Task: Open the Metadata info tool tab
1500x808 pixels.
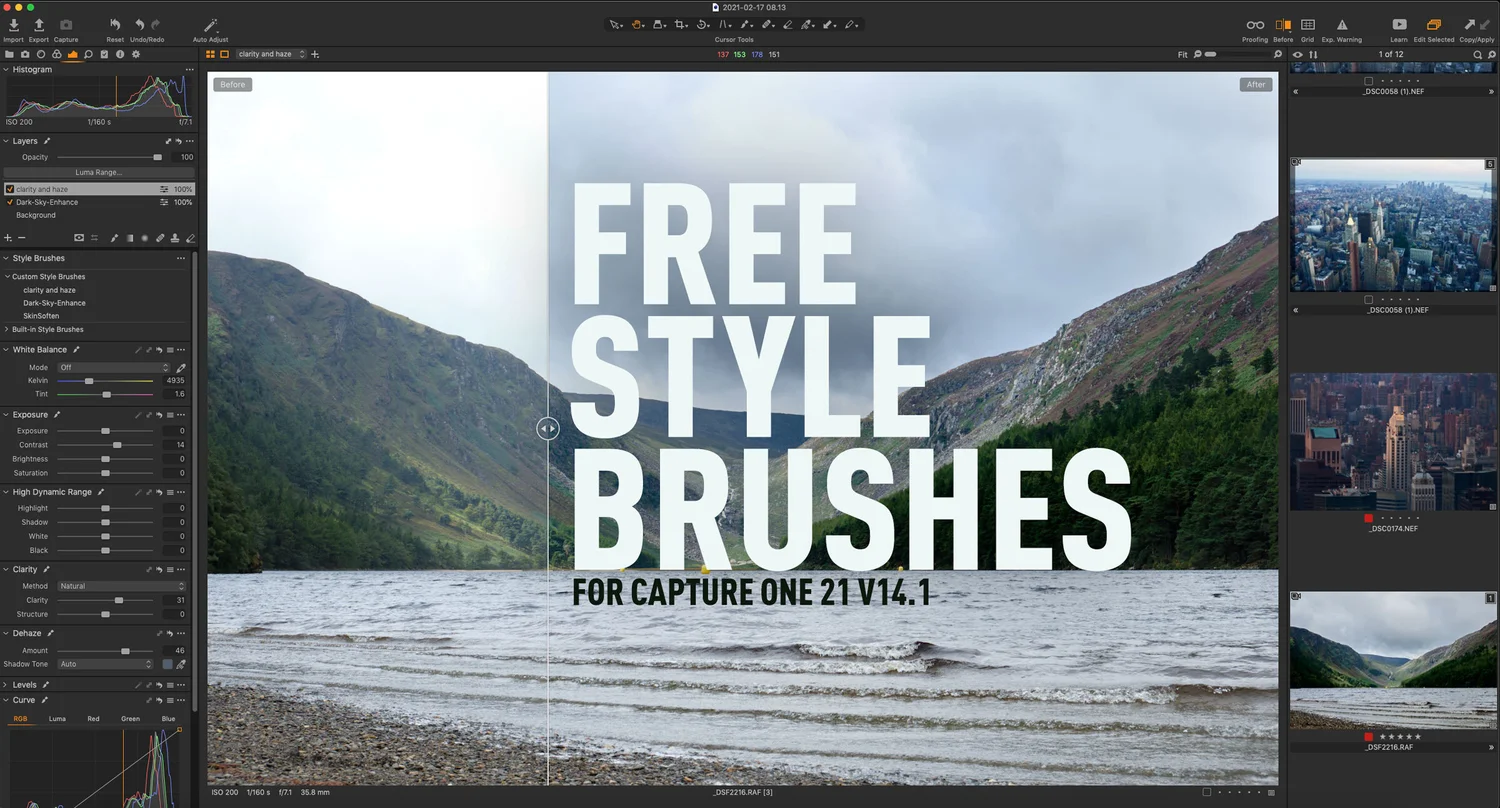Action: 120,54
